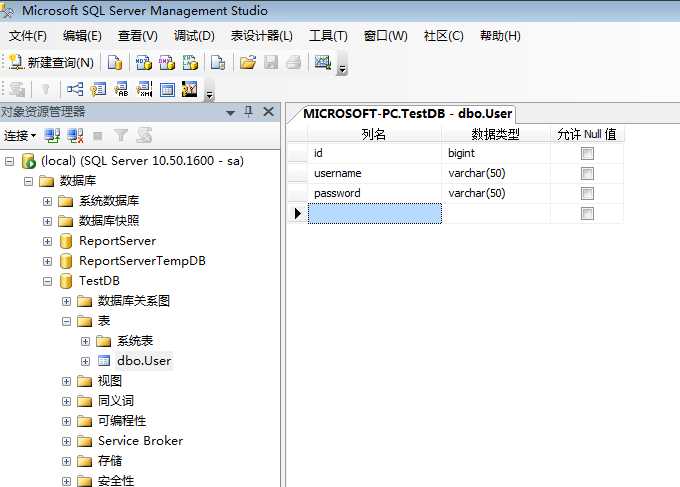Click Connect Object Explorer icon
This screenshot has width=680, height=487.
point(52,136)
